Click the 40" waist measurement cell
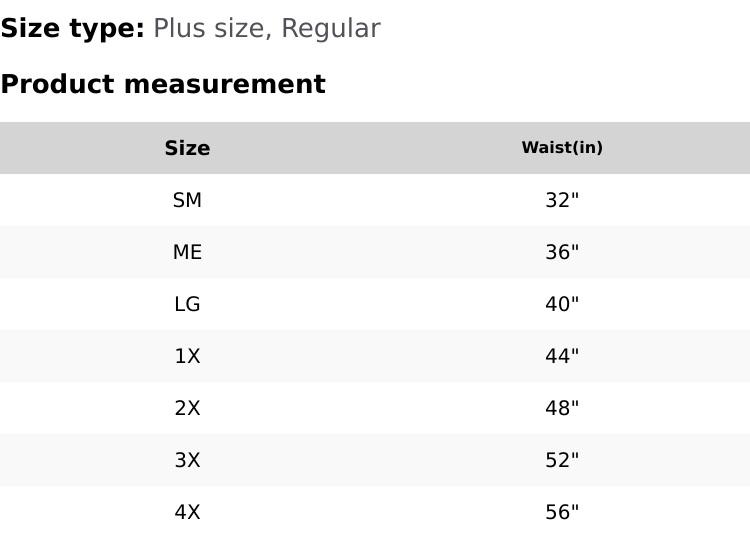The width and height of the screenshot is (750, 538). click(562, 304)
